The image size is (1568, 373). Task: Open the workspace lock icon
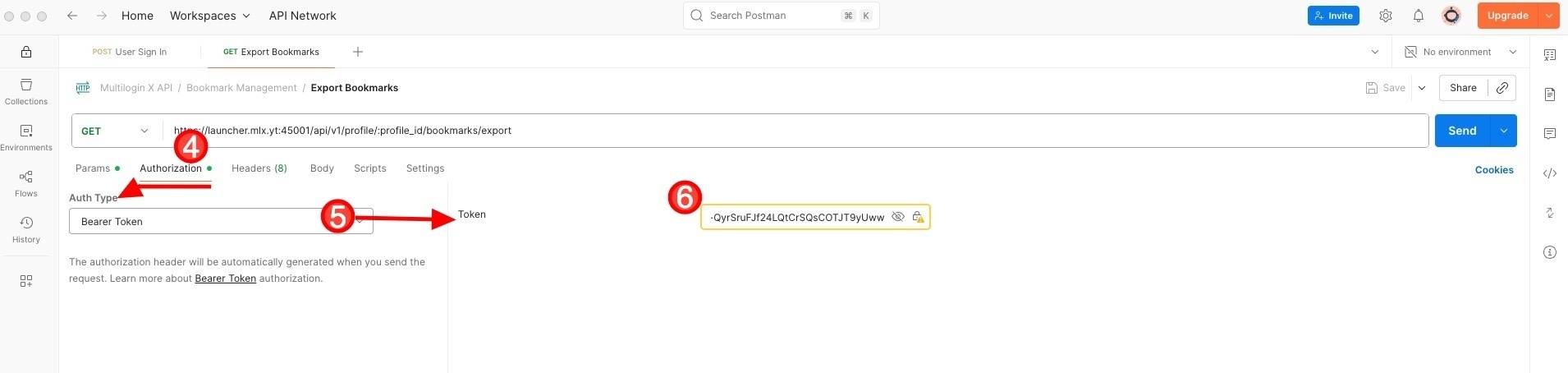[x=26, y=52]
